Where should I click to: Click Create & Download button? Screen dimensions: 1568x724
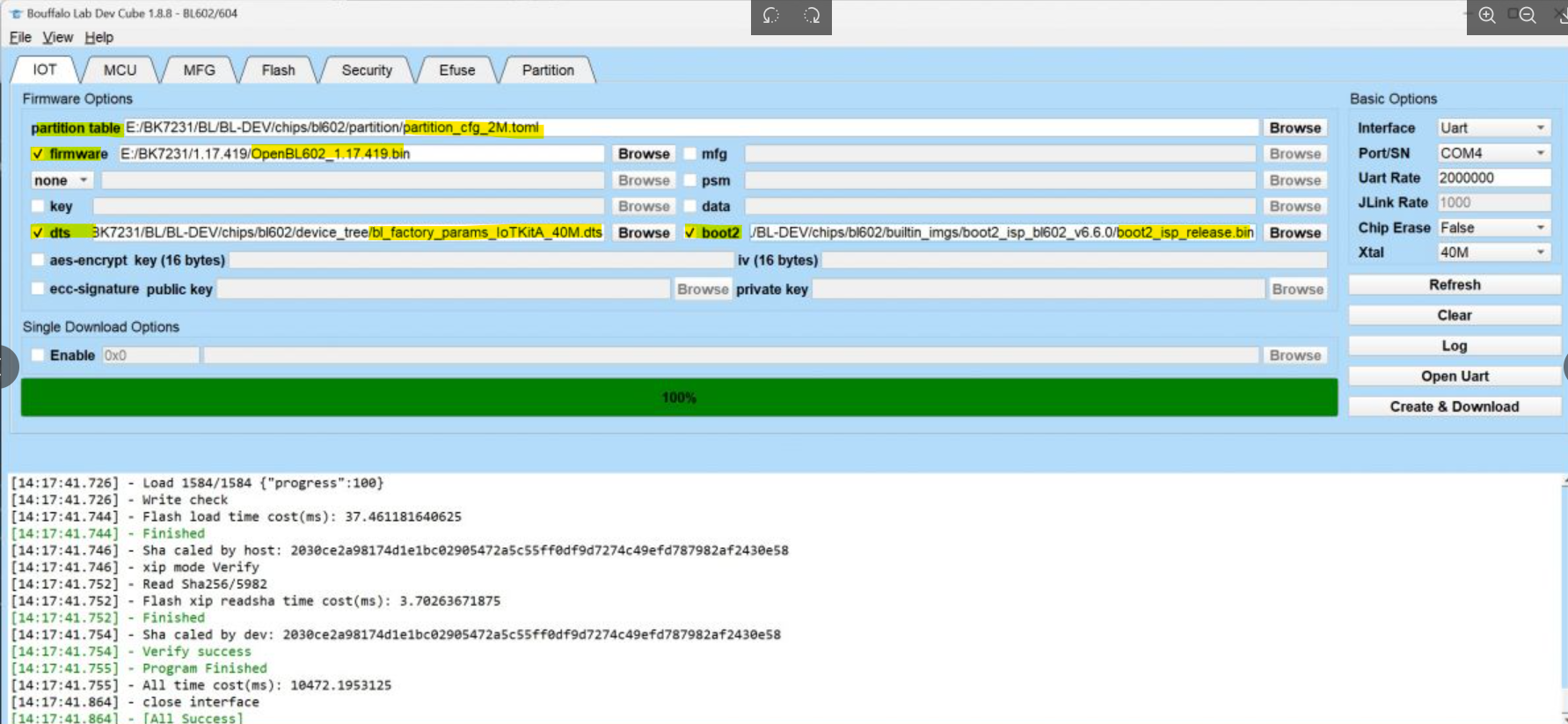(1455, 406)
